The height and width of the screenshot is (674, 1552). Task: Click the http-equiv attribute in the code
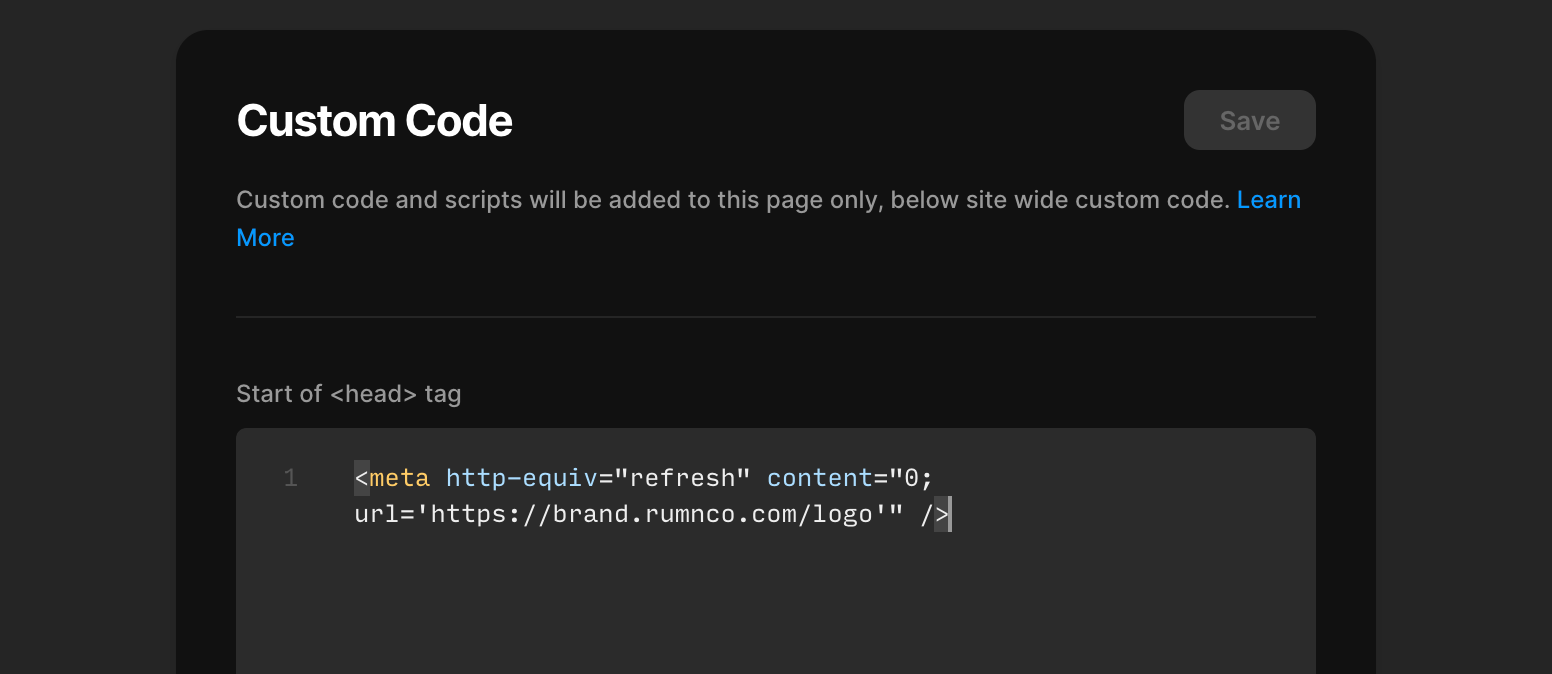(522, 478)
